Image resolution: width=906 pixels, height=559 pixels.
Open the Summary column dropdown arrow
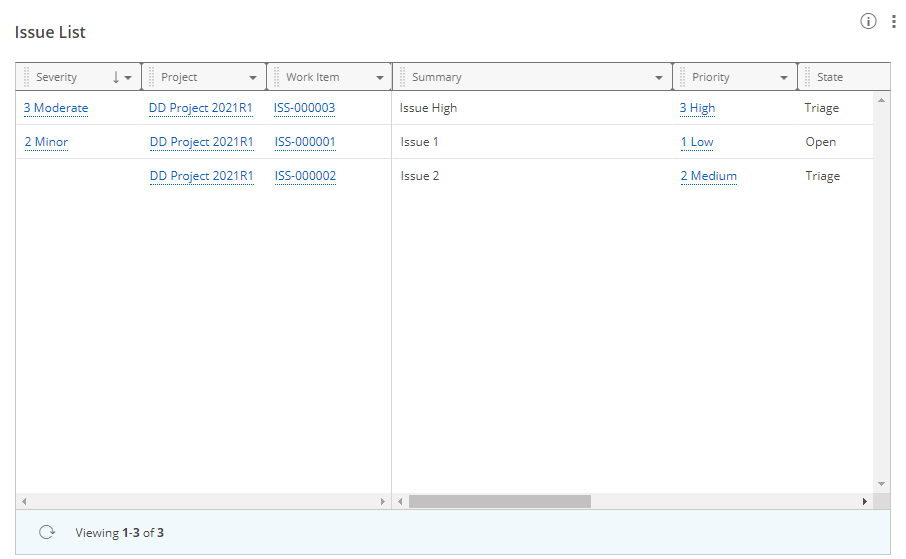[659, 78]
